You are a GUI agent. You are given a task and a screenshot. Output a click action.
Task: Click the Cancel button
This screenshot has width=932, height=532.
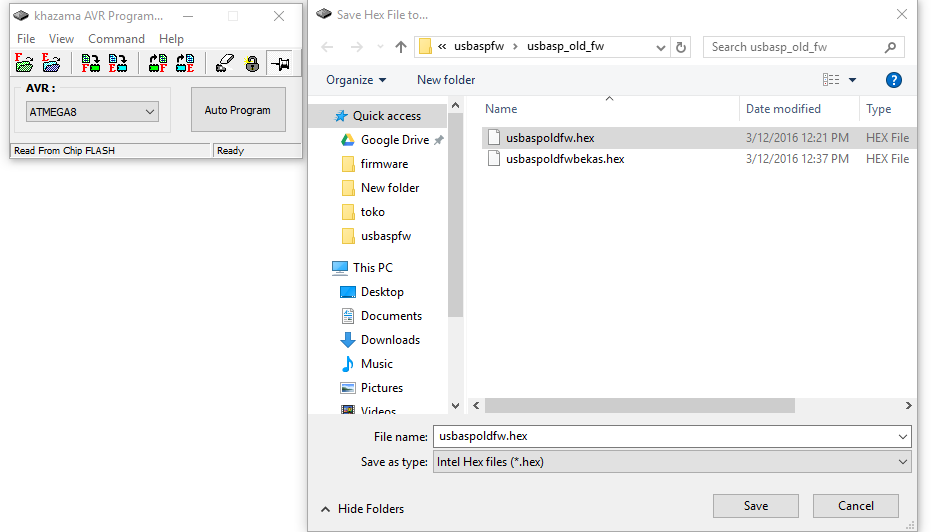pyautogui.click(x=856, y=506)
